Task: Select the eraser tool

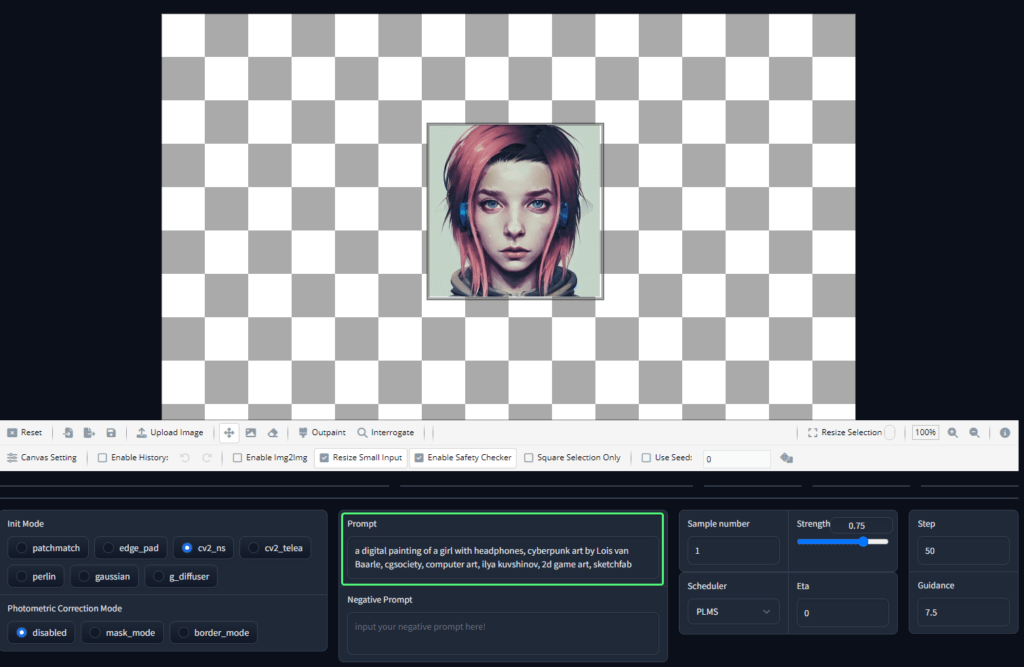Action: click(271, 432)
